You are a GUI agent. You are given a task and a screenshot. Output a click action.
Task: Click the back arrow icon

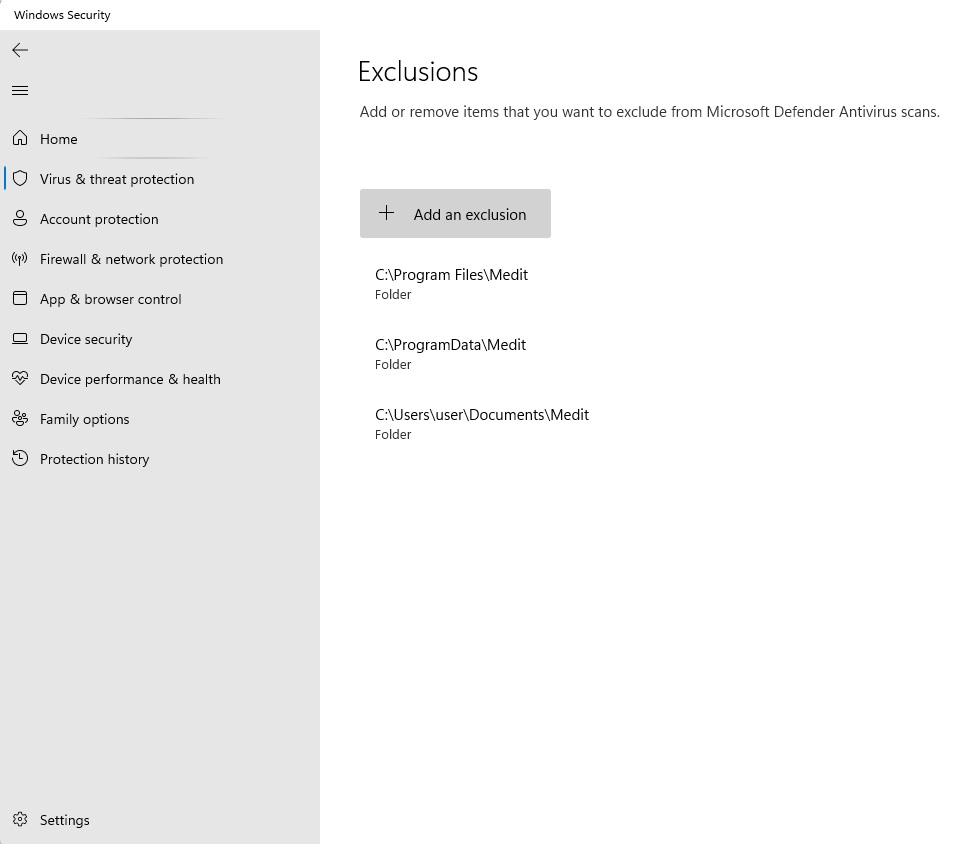click(20, 50)
